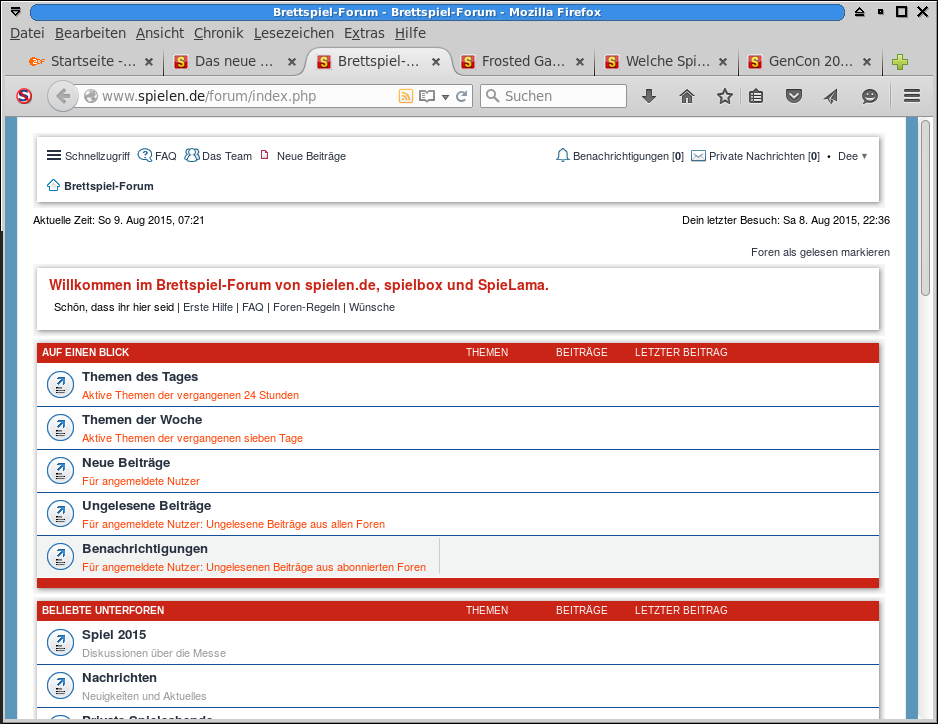Show bookmarks list icon in toolbar
Image resolution: width=938 pixels, height=724 pixels.
(756, 96)
